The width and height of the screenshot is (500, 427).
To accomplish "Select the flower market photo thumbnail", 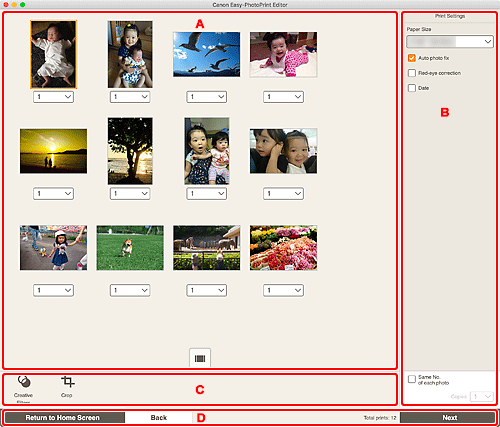I will point(283,248).
